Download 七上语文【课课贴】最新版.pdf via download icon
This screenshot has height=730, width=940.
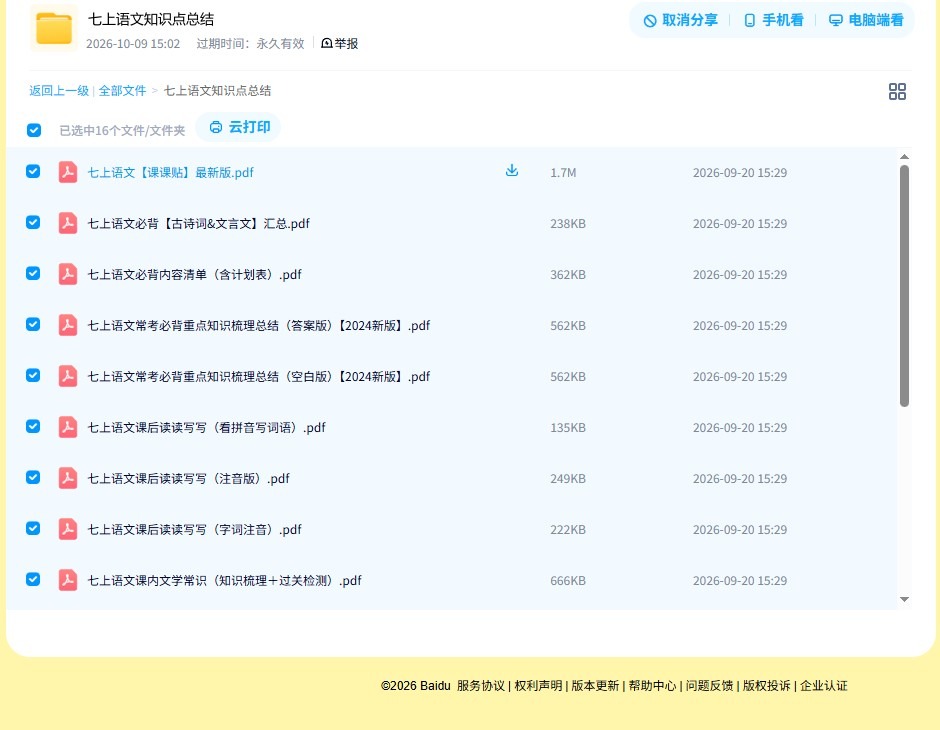[x=511, y=171]
